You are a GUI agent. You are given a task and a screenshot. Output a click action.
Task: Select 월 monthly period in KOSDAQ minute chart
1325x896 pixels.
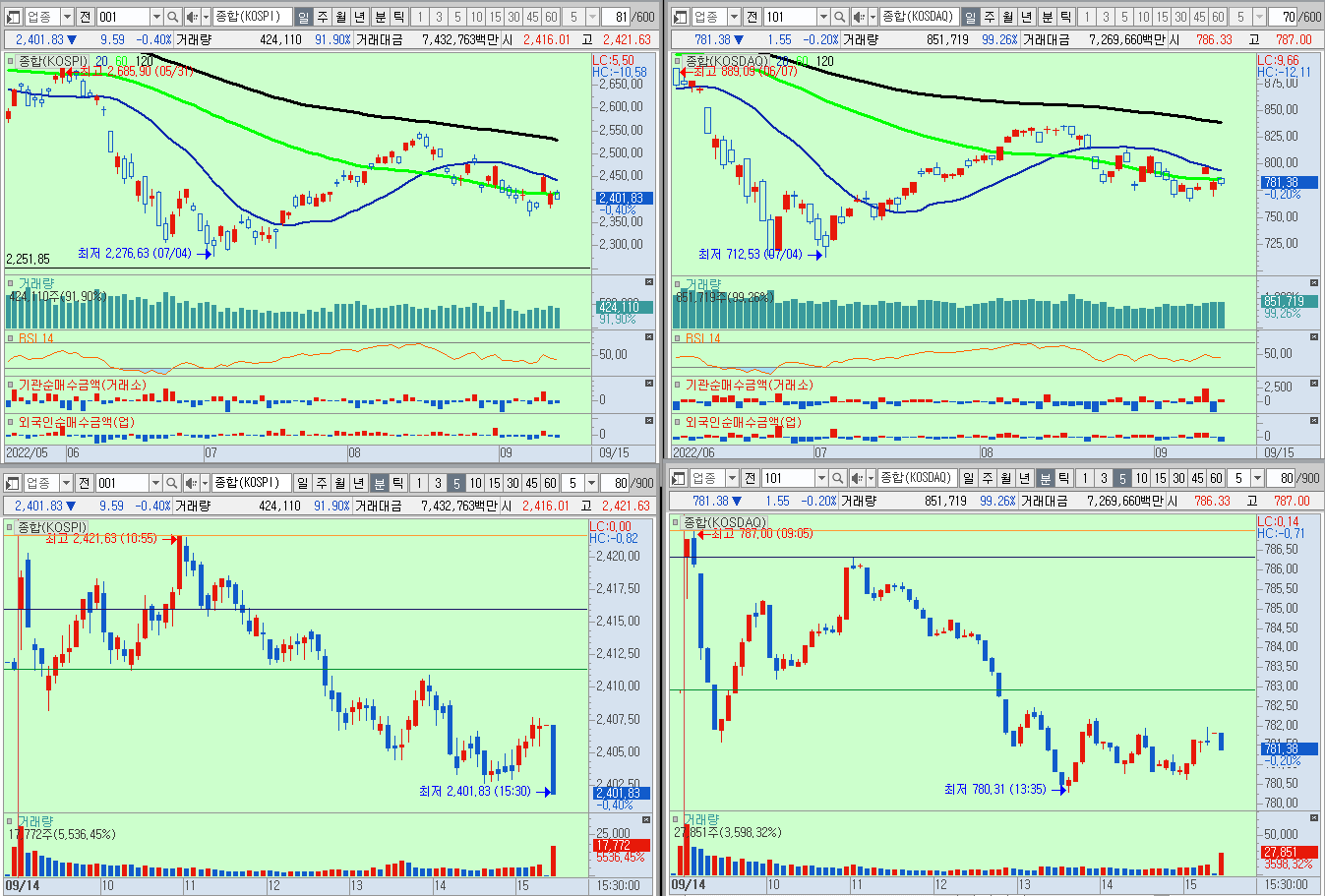(1005, 478)
